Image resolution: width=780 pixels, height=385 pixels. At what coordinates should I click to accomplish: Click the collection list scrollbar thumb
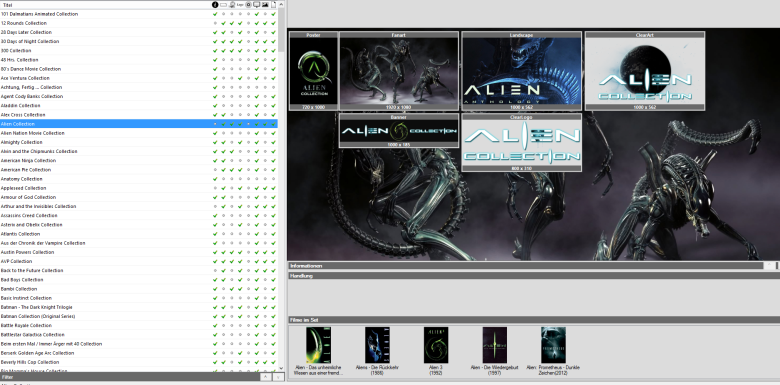coord(281,30)
